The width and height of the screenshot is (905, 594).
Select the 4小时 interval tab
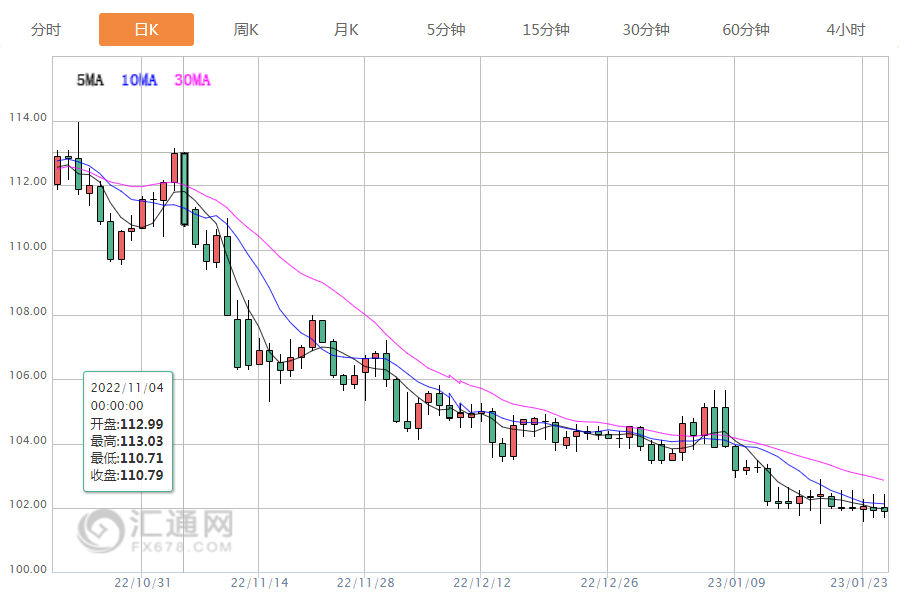coord(846,30)
